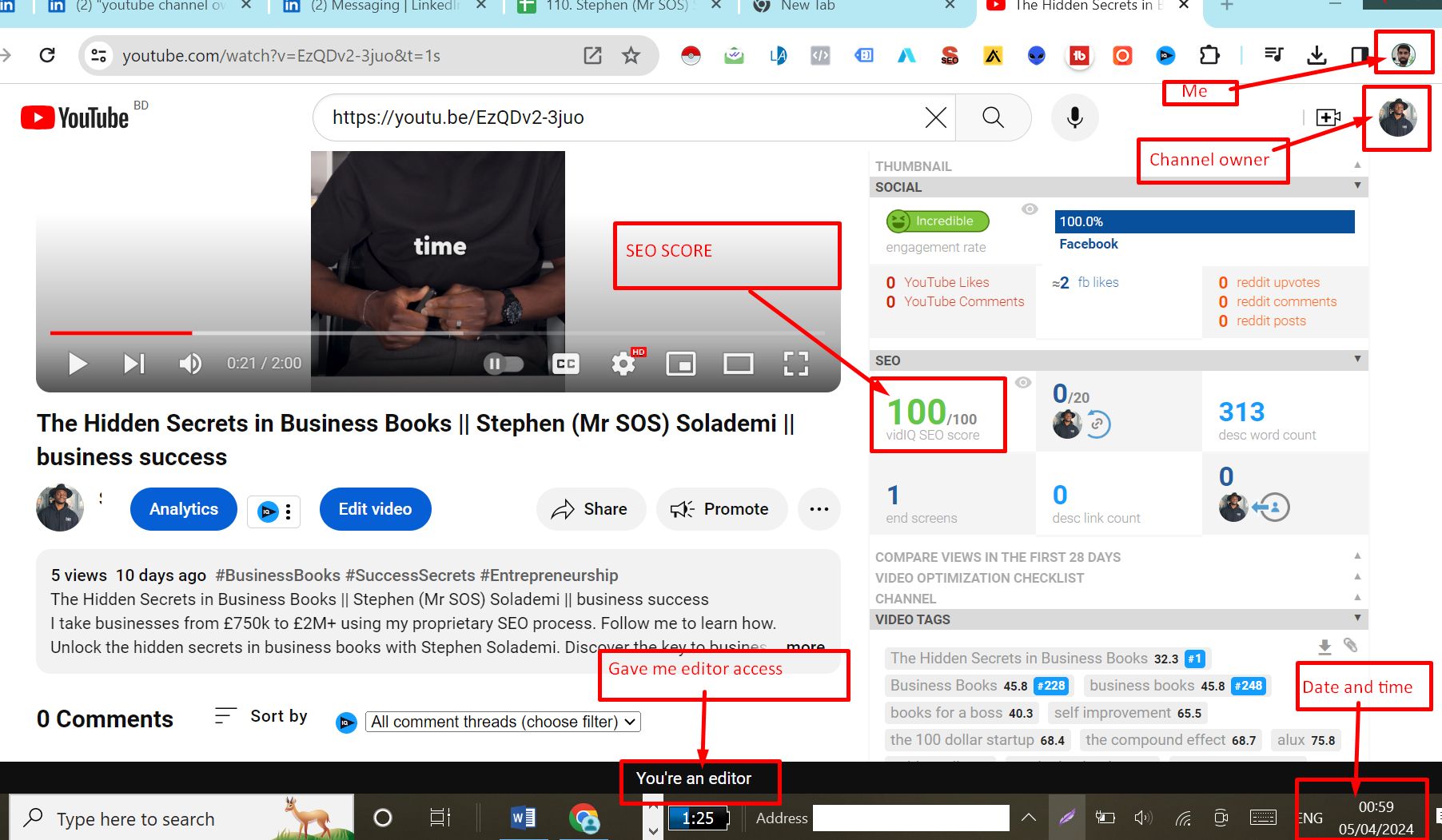Switch to the 'youtube channel' LinkedIn tab
This screenshot has height=840, width=1442.
(150, 8)
